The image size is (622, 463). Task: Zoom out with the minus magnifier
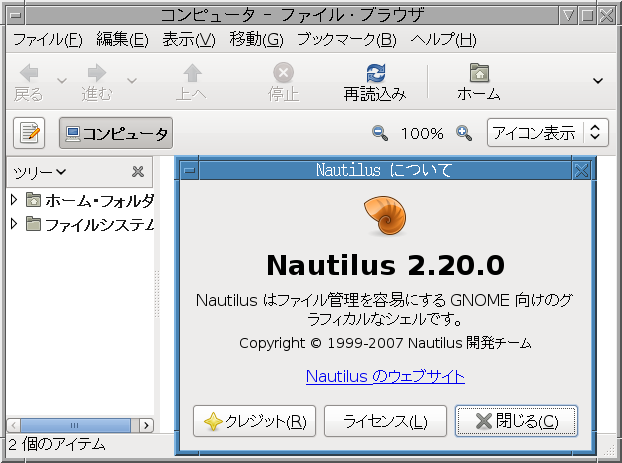pyautogui.click(x=380, y=133)
